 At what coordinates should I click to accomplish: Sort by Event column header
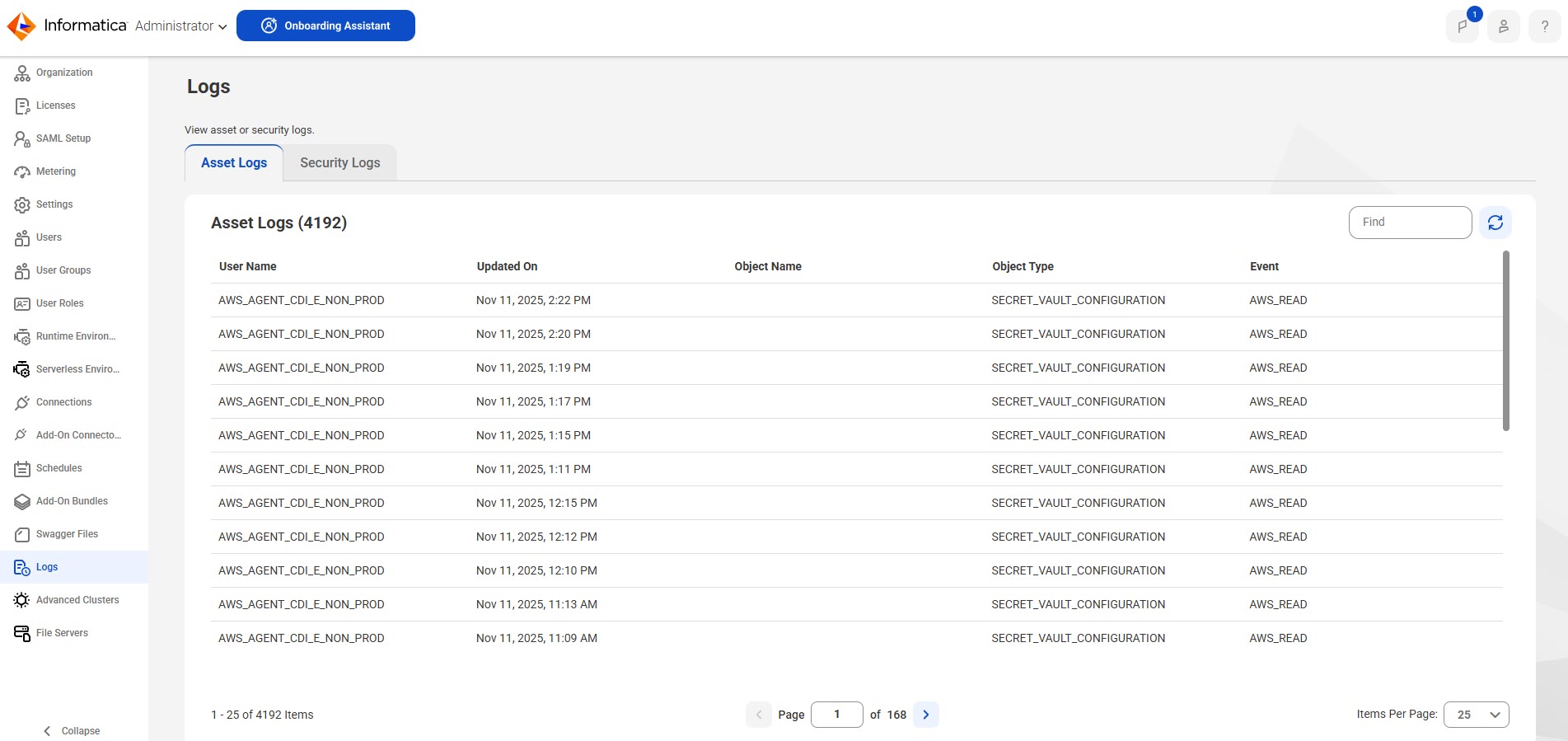pyautogui.click(x=1265, y=266)
